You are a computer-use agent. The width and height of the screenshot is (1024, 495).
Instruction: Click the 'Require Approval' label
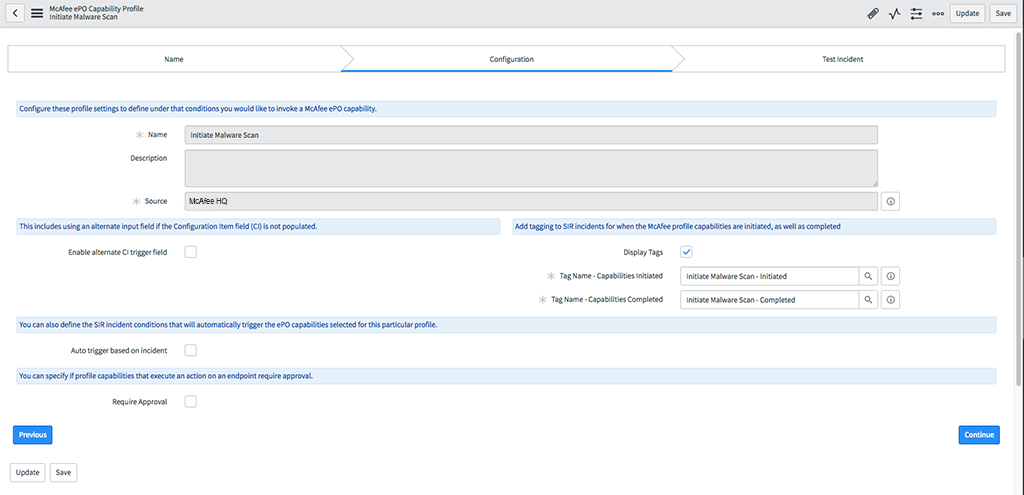[140, 402]
